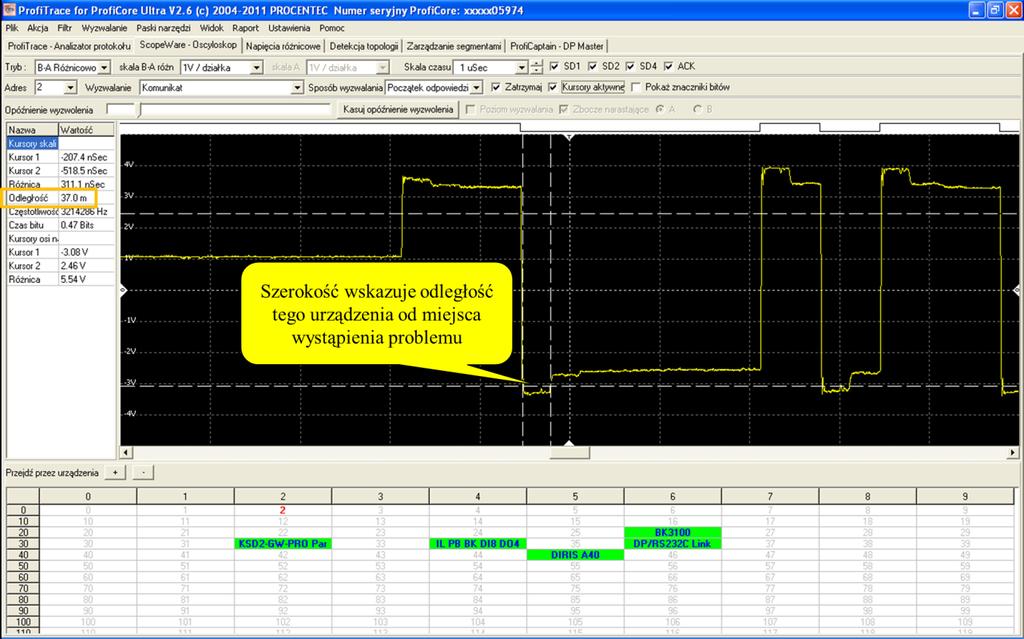Click the Wartość column header
Screen dimensions: 1024x639
click(x=87, y=130)
